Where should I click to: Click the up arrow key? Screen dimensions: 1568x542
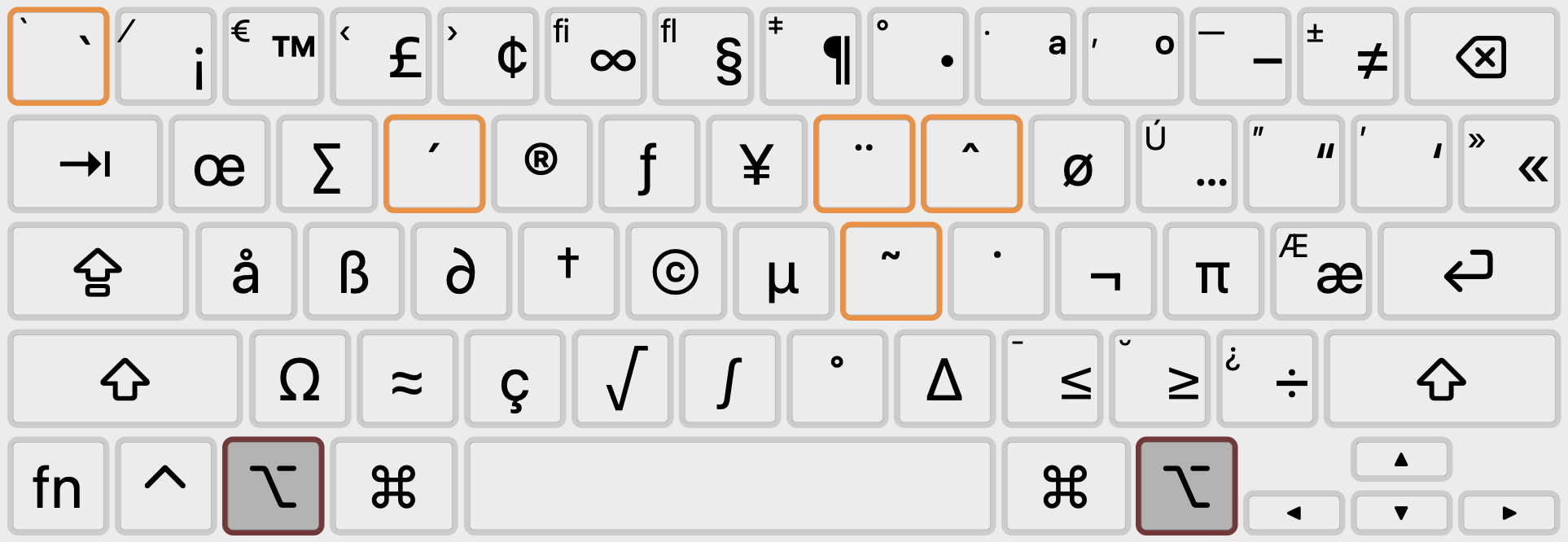[1401, 460]
